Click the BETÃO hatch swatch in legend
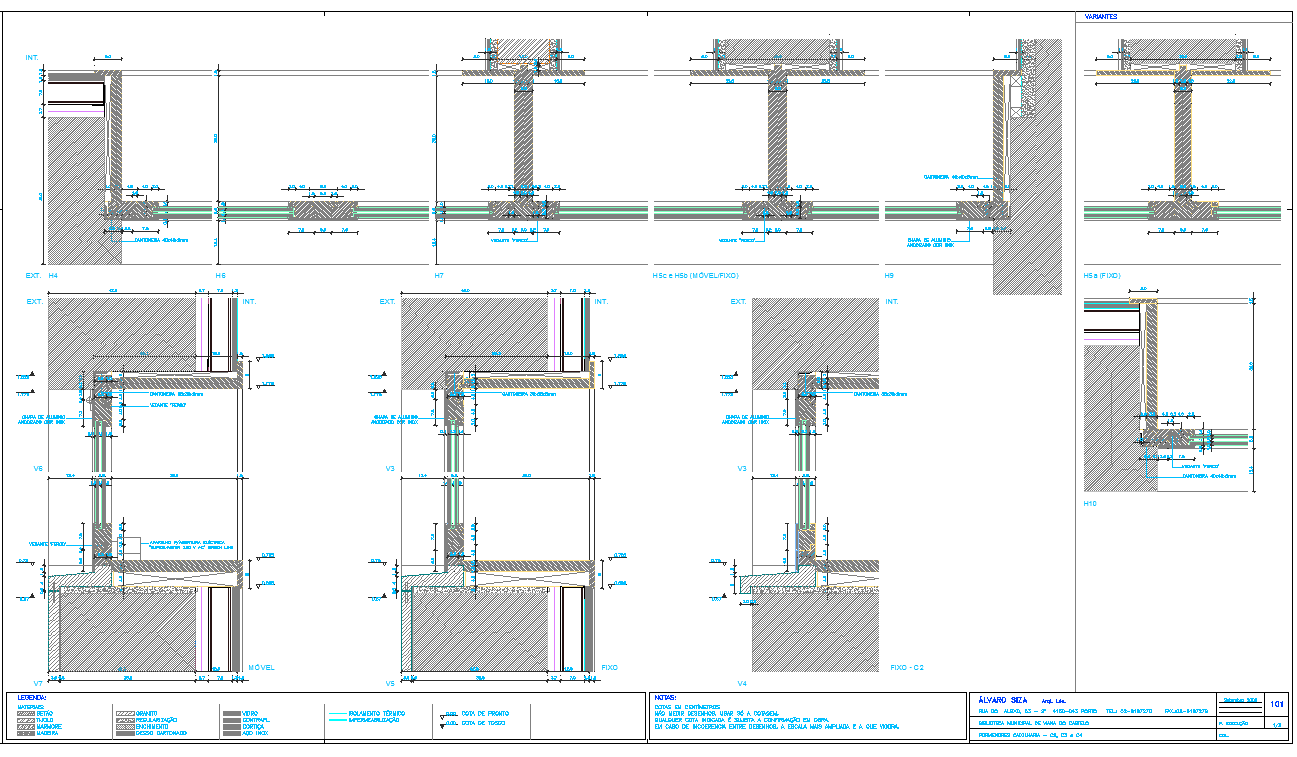This screenshot has height=757, width=1297. pyautogui.click(x=26, y=713)
